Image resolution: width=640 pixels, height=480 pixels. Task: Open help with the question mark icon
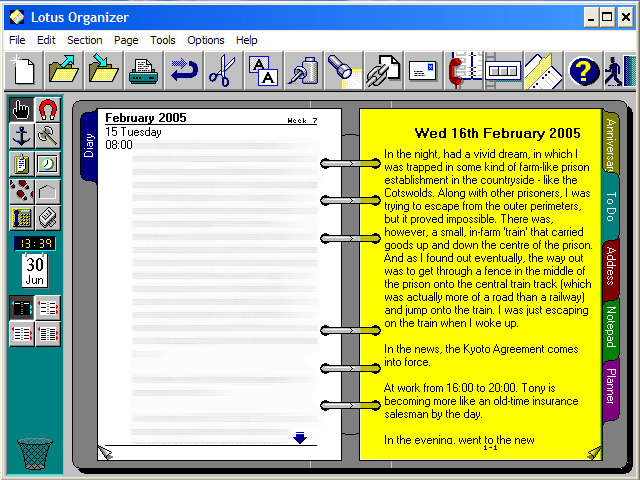(x=584, y=71)
